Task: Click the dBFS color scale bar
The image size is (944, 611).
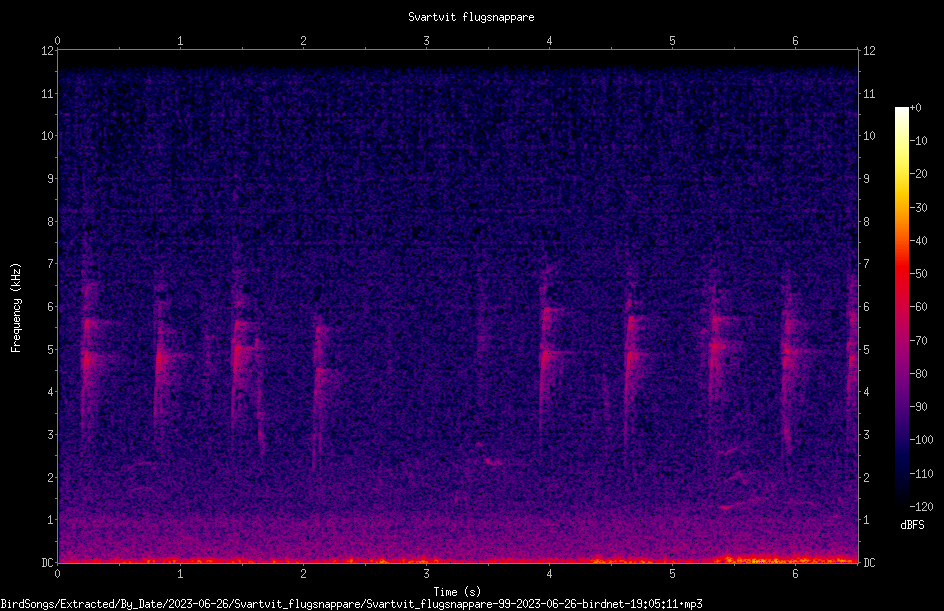Action: 901,307
